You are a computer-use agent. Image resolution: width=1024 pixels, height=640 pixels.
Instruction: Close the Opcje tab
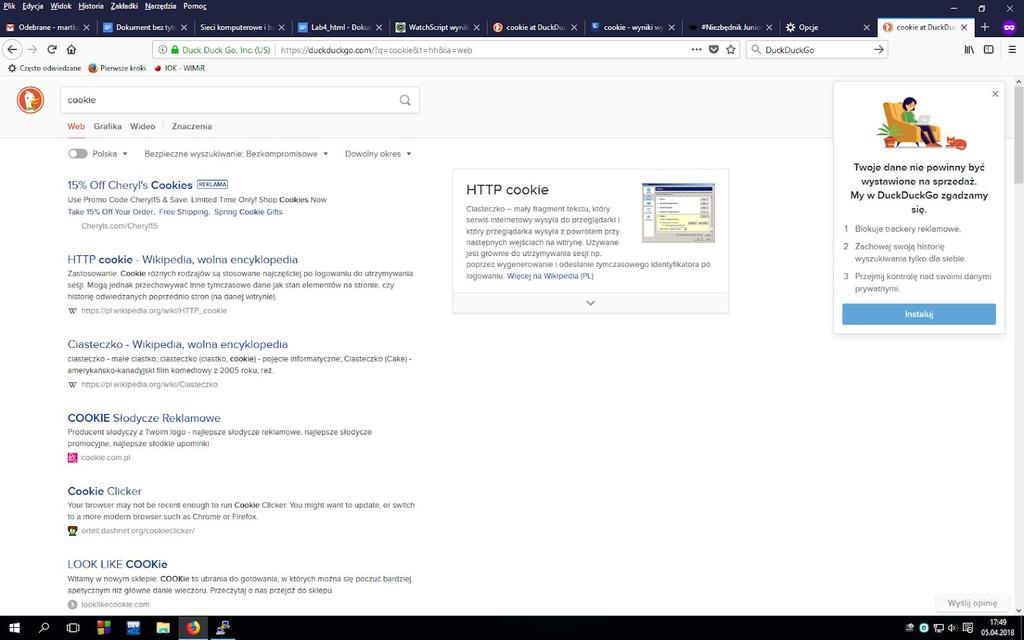867,27
